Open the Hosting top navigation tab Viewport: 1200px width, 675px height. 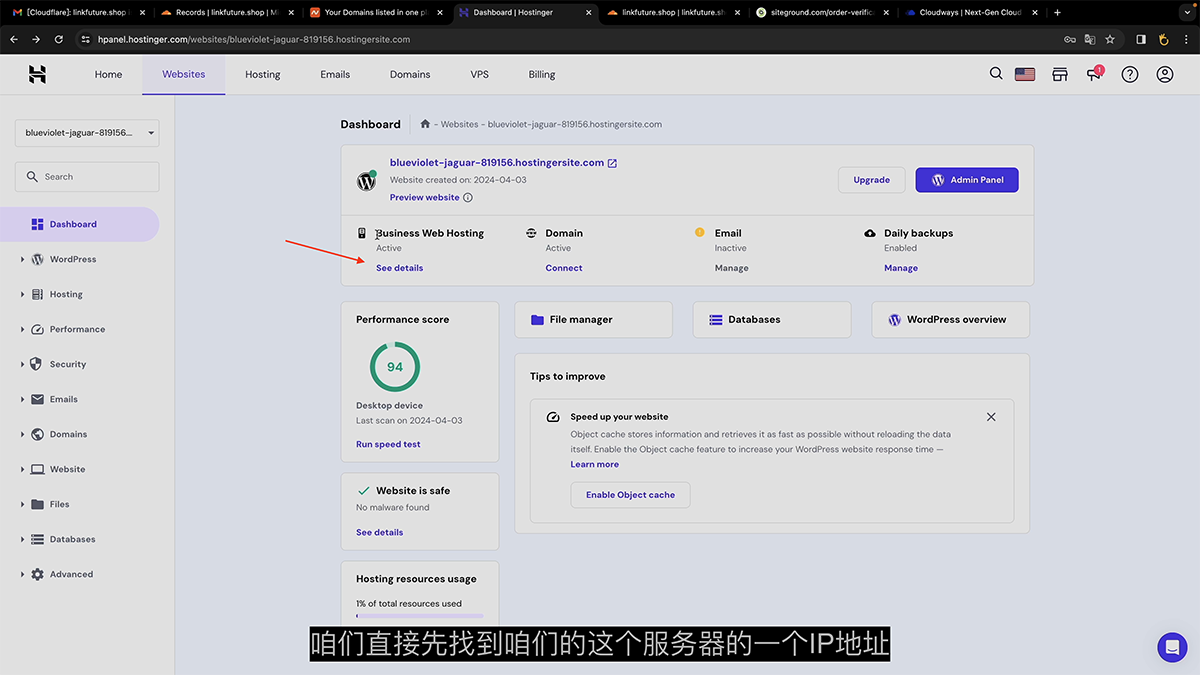[x=263, y=74]
